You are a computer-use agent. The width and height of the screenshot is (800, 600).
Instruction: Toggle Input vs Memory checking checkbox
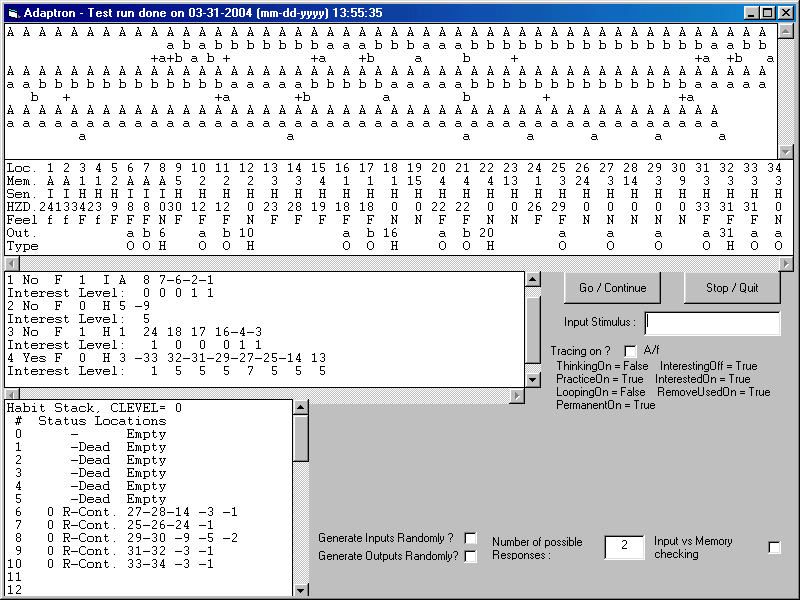pos(774,547)
